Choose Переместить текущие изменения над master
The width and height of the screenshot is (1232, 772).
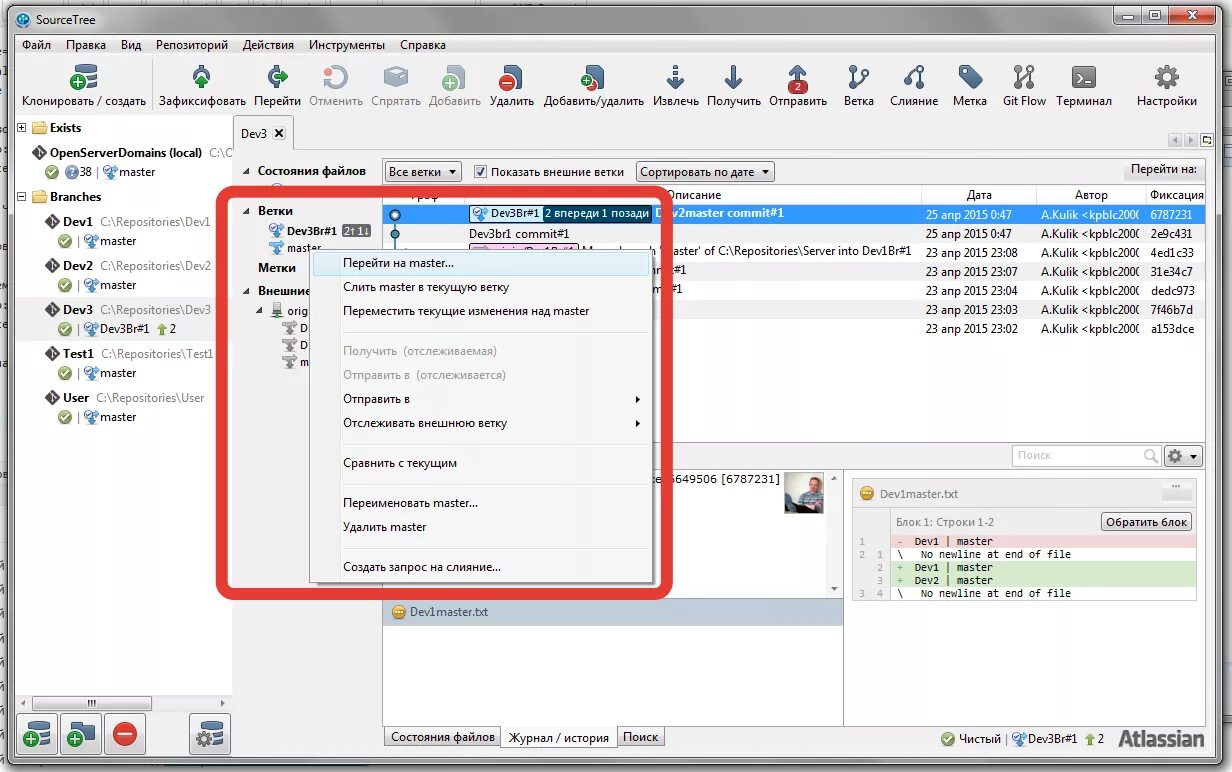point(480,311)
